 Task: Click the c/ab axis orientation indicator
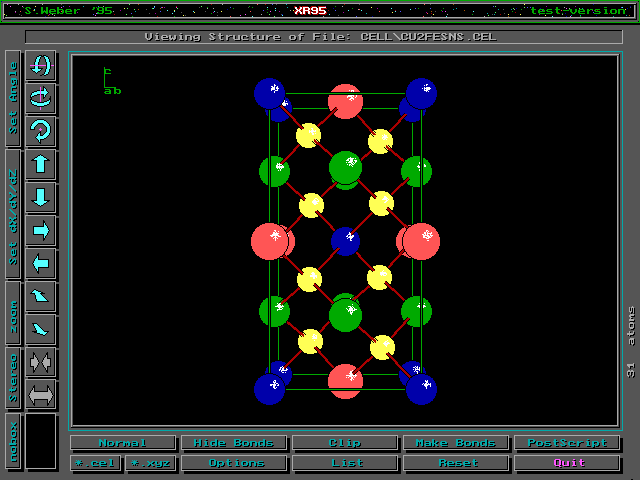click(112, 81)
